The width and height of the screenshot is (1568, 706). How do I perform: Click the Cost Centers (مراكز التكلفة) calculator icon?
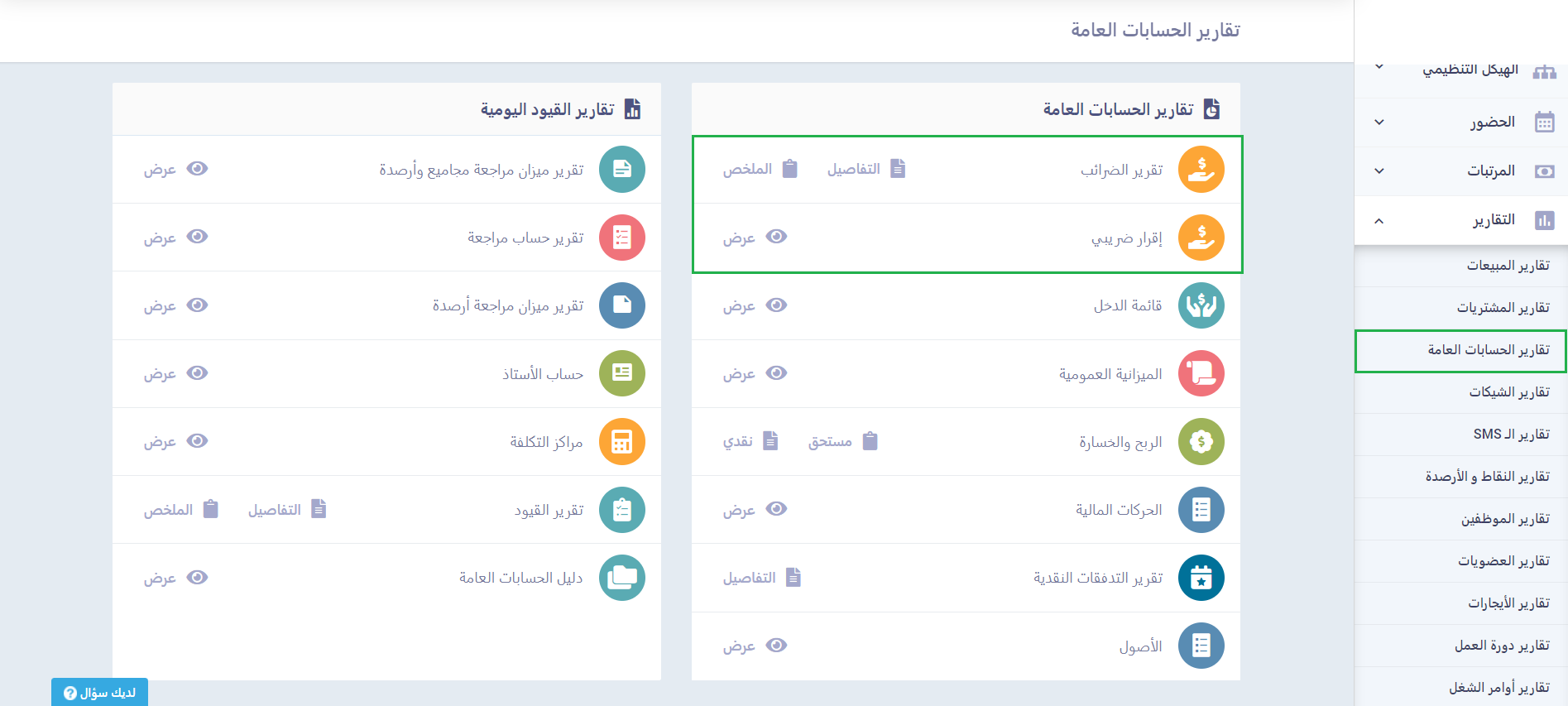point(621,441)
